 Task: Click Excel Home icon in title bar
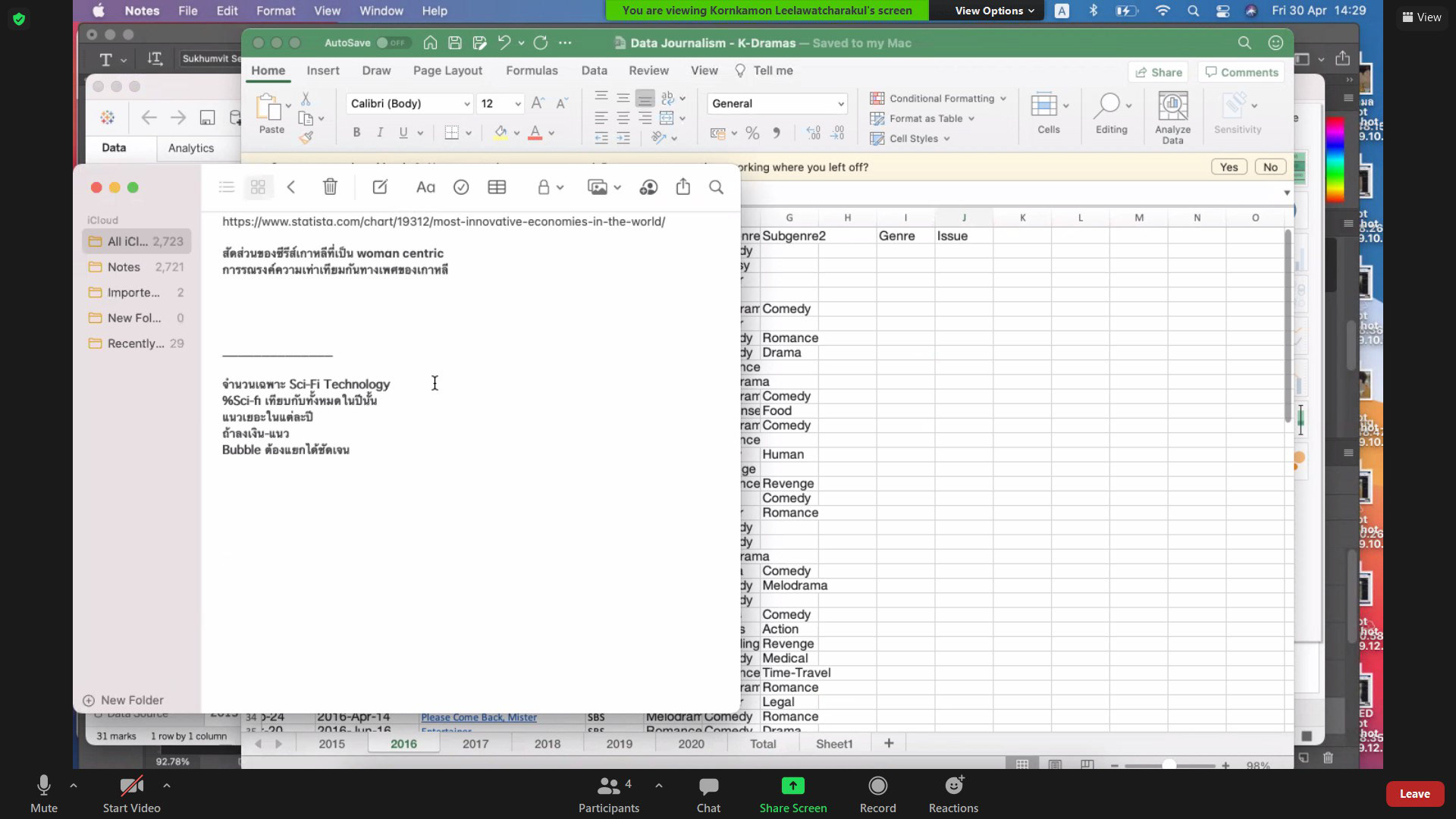click(430, 43)
